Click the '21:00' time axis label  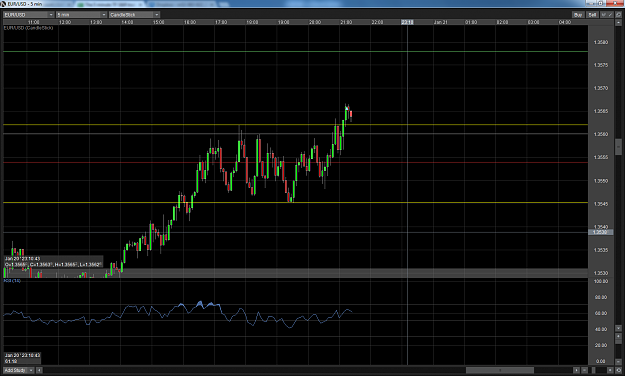click(x=346, y=22)
